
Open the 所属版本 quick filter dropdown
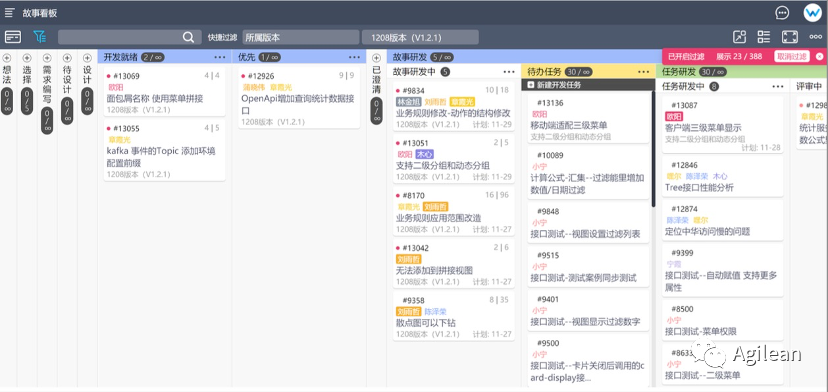tap(300, 38)
